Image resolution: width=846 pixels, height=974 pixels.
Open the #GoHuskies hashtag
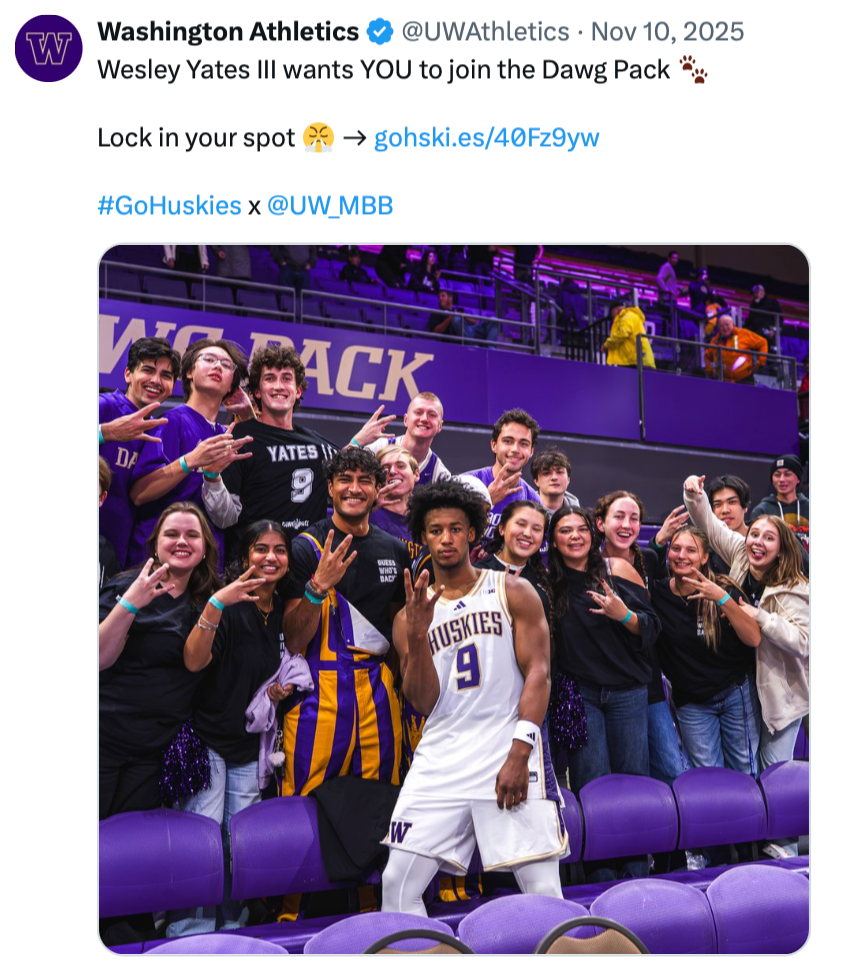pyautogui.click(x=169, y=206)
